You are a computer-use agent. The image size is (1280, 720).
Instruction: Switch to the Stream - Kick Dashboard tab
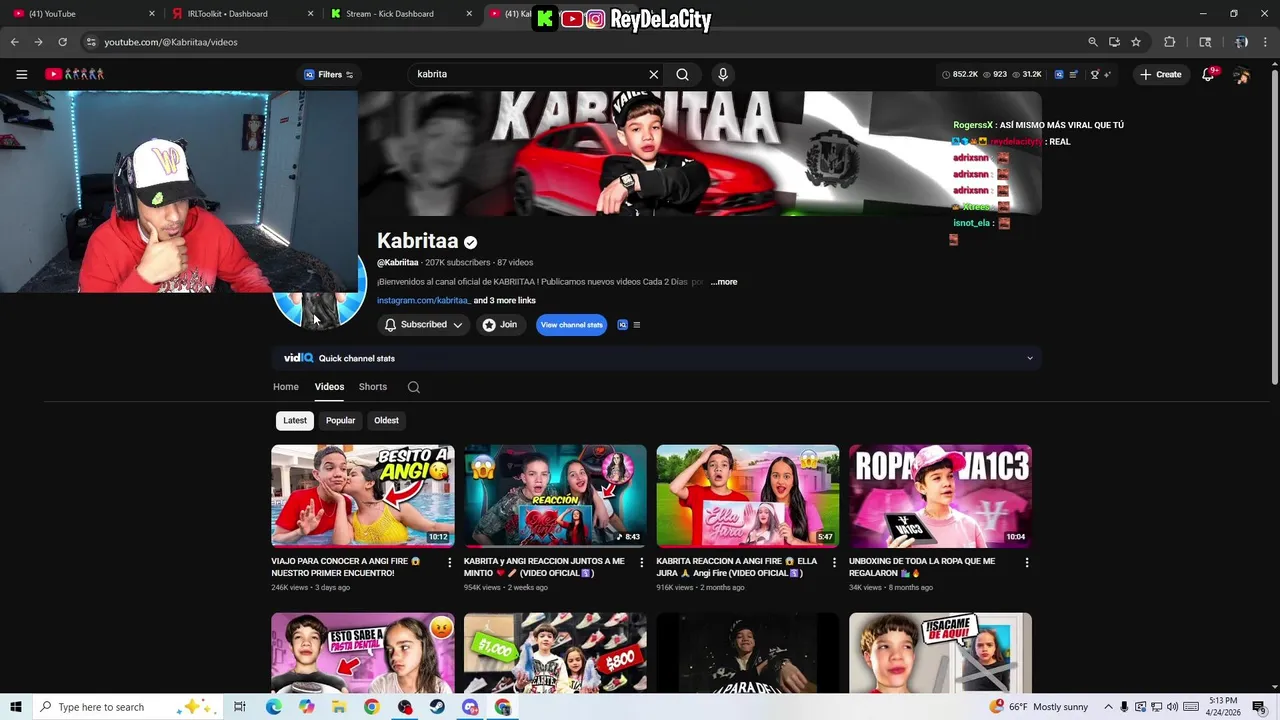400,14
